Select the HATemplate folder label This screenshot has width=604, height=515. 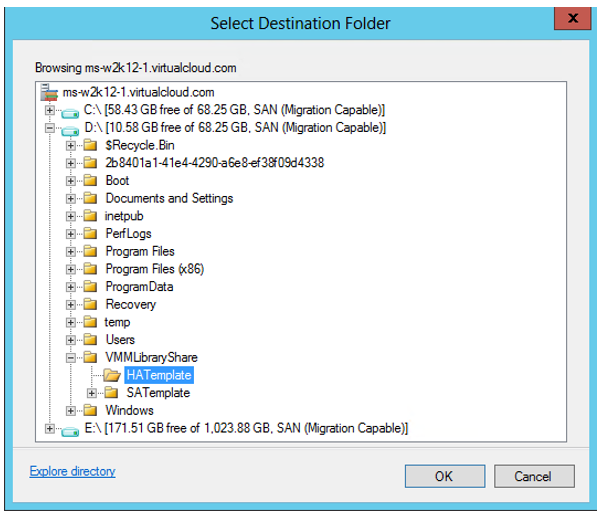[159, 375]
